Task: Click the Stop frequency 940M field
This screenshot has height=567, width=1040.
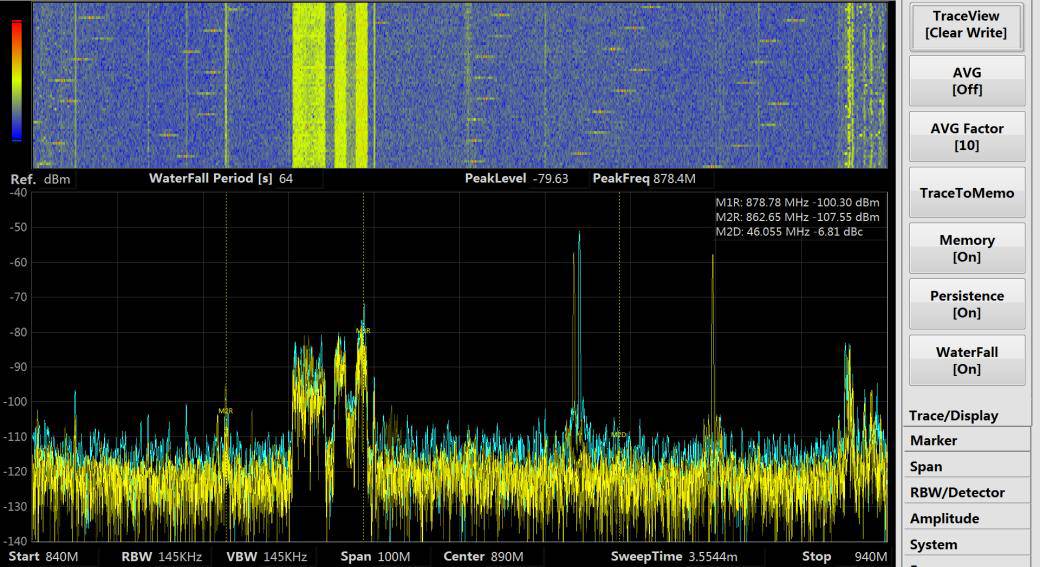Action: [866, 557]
